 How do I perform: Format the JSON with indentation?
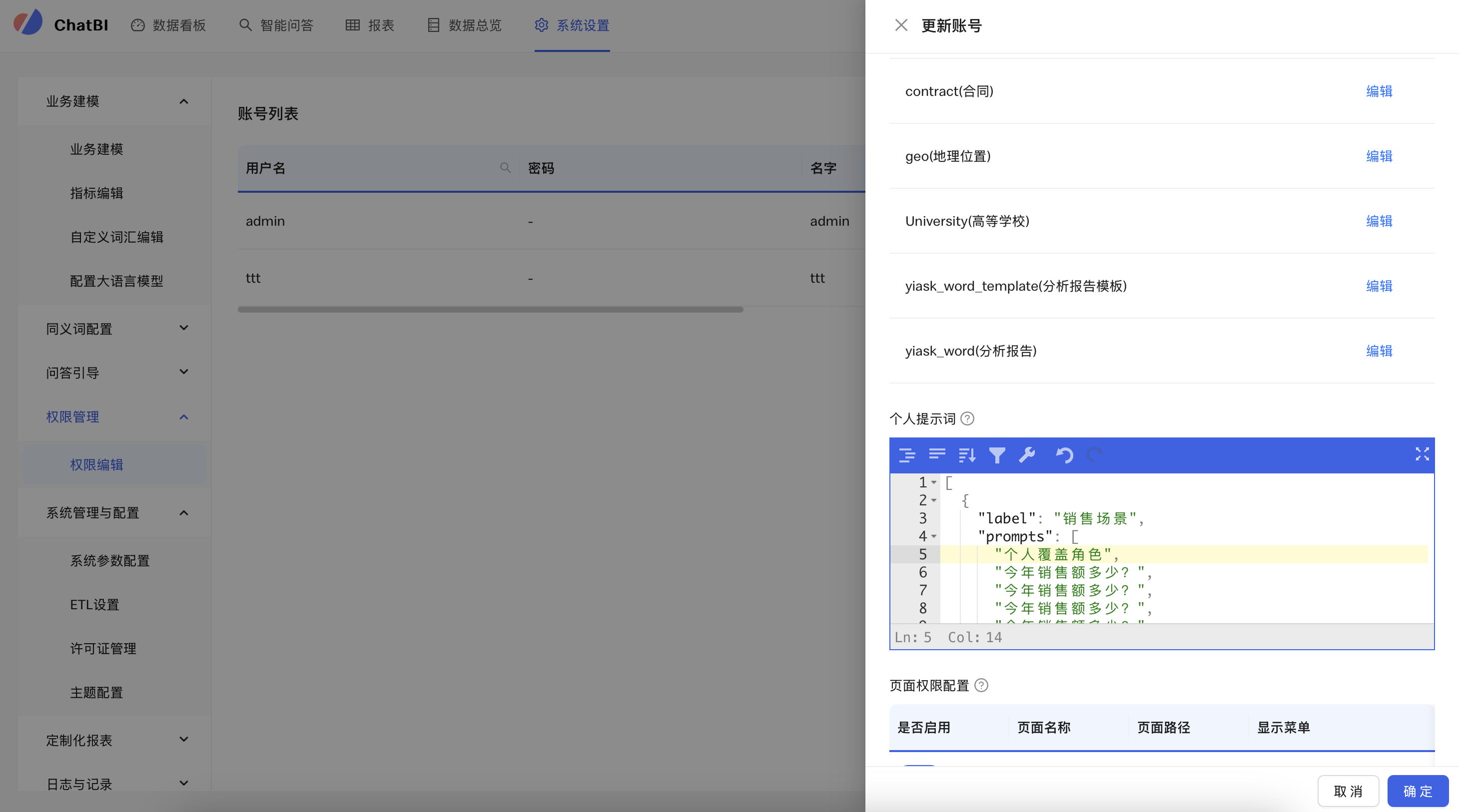click(x=907, y=455)
